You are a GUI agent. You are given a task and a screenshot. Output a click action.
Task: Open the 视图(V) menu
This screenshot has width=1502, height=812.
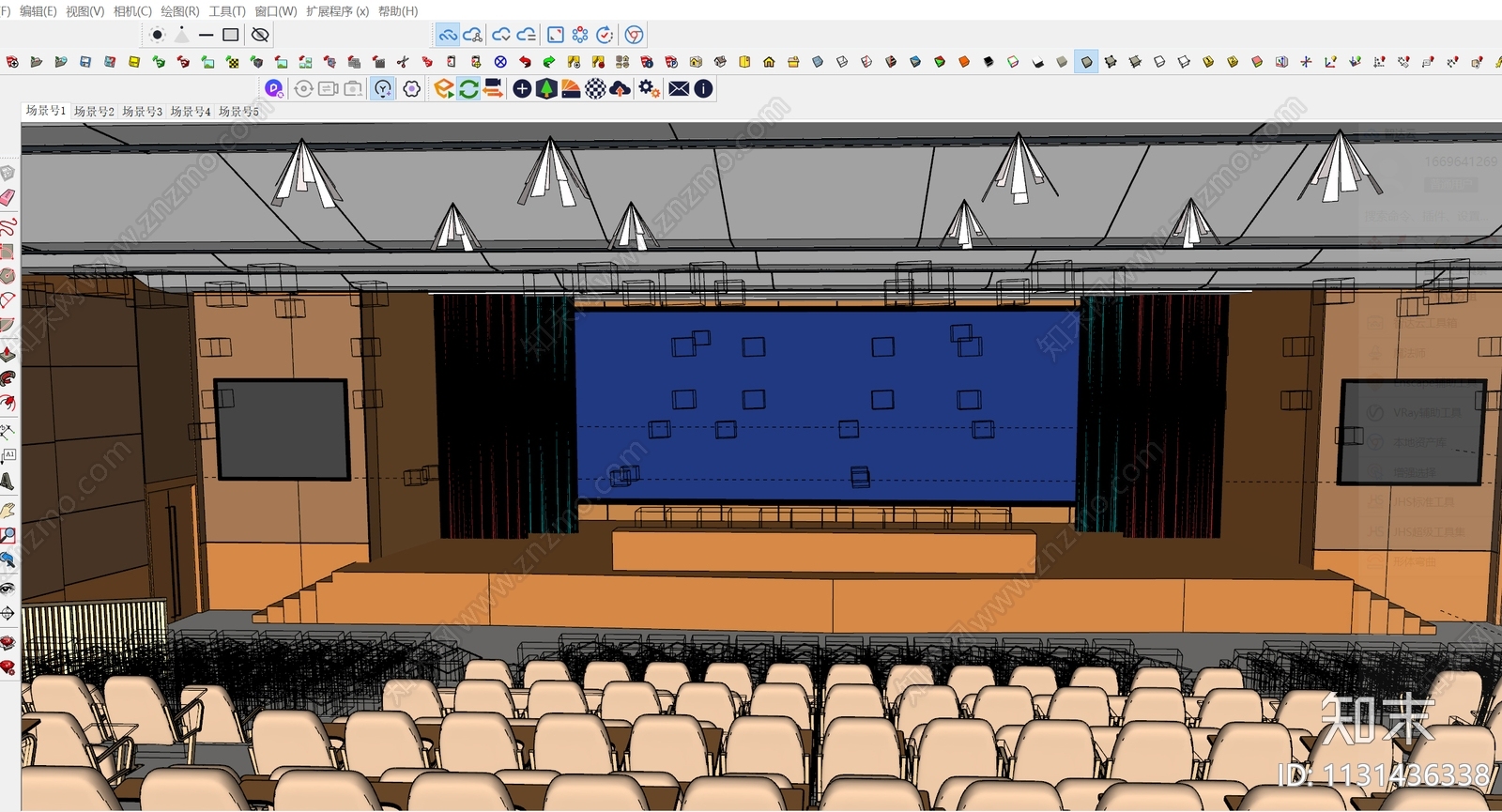click(x=84, y=11)
